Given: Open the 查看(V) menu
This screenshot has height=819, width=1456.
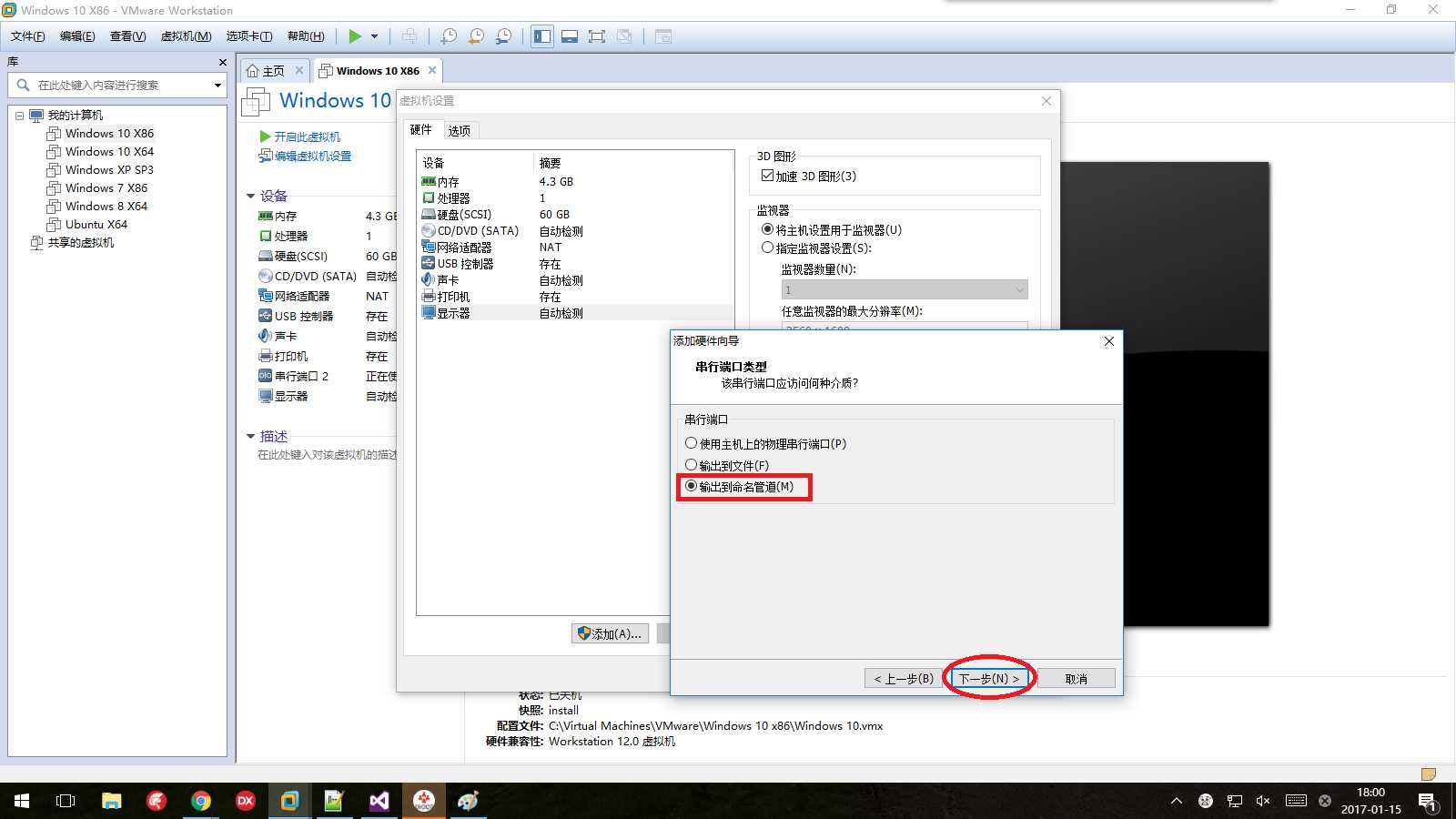Looking at the screenshot, I should [127, 36].
